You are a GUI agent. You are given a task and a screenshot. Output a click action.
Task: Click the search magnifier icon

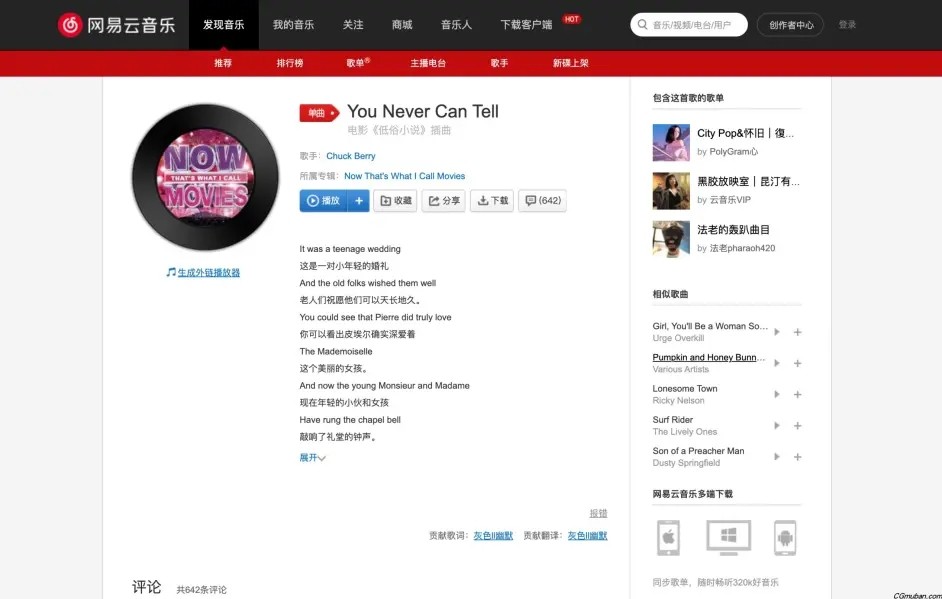[x=642, y=25]
